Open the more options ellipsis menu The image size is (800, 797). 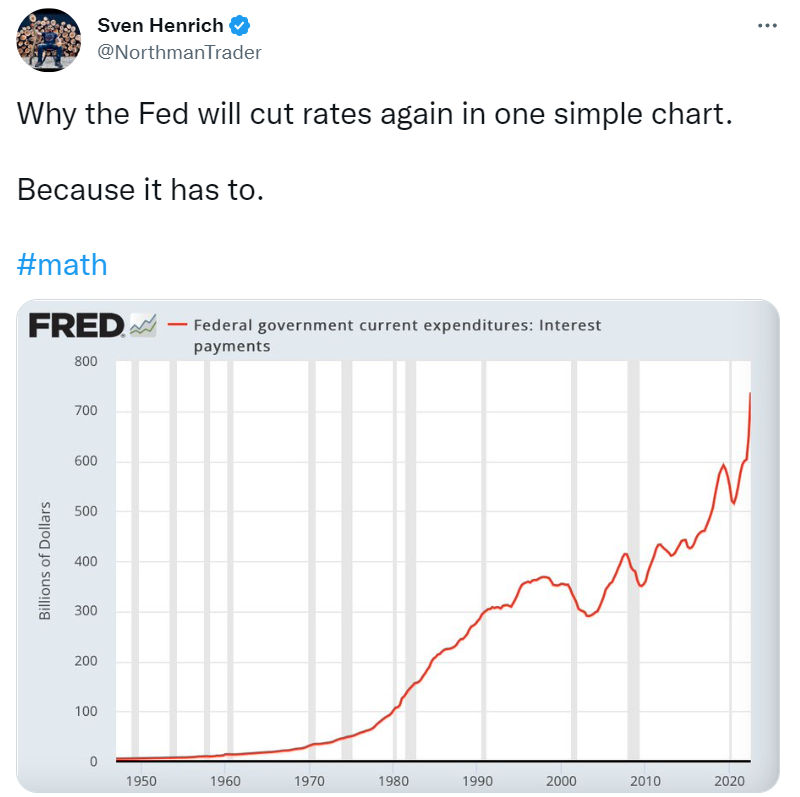coord(767,25)
